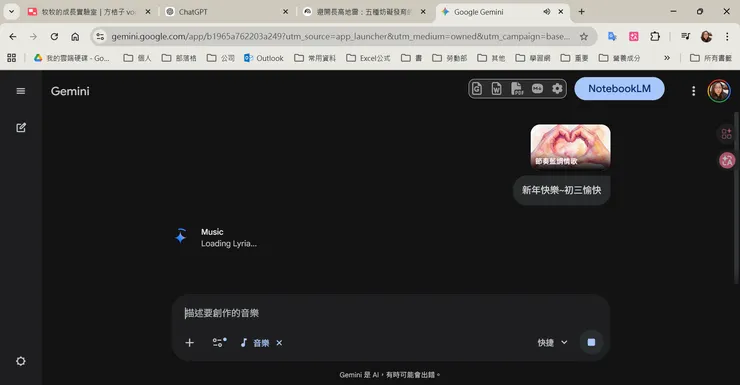This screenshot has width=740, height=385.
Task: Open the Google account avatar in Gemini
Action: click(x=719, y=91)
